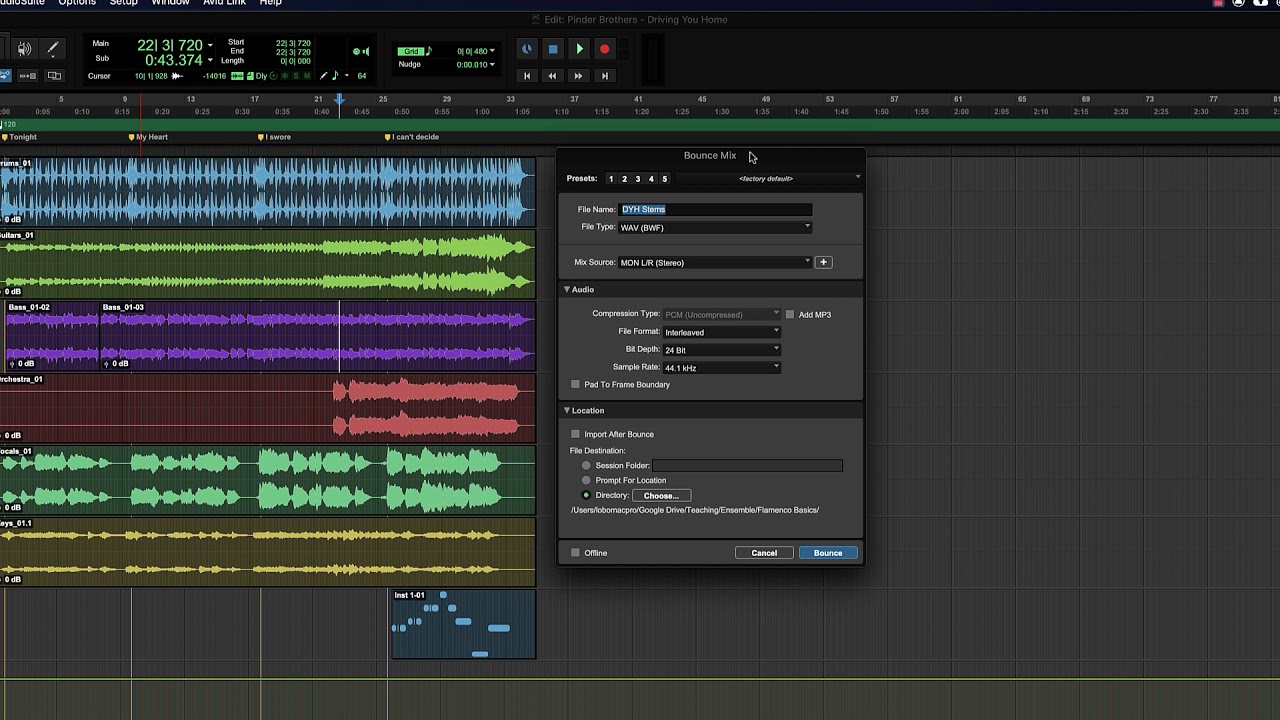Screen dimensions: 1280x720
Task: Open Mix Source MON L/R (Stereo) dropdown
Action: (x=716, y=262)
